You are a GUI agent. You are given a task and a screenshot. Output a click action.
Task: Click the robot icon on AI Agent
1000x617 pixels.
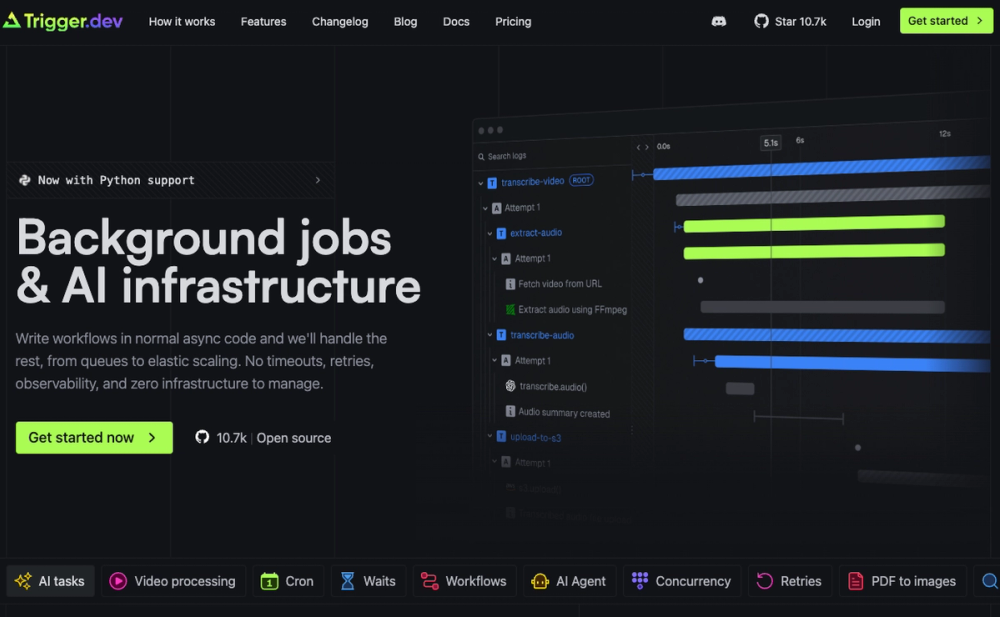(540, 581)
